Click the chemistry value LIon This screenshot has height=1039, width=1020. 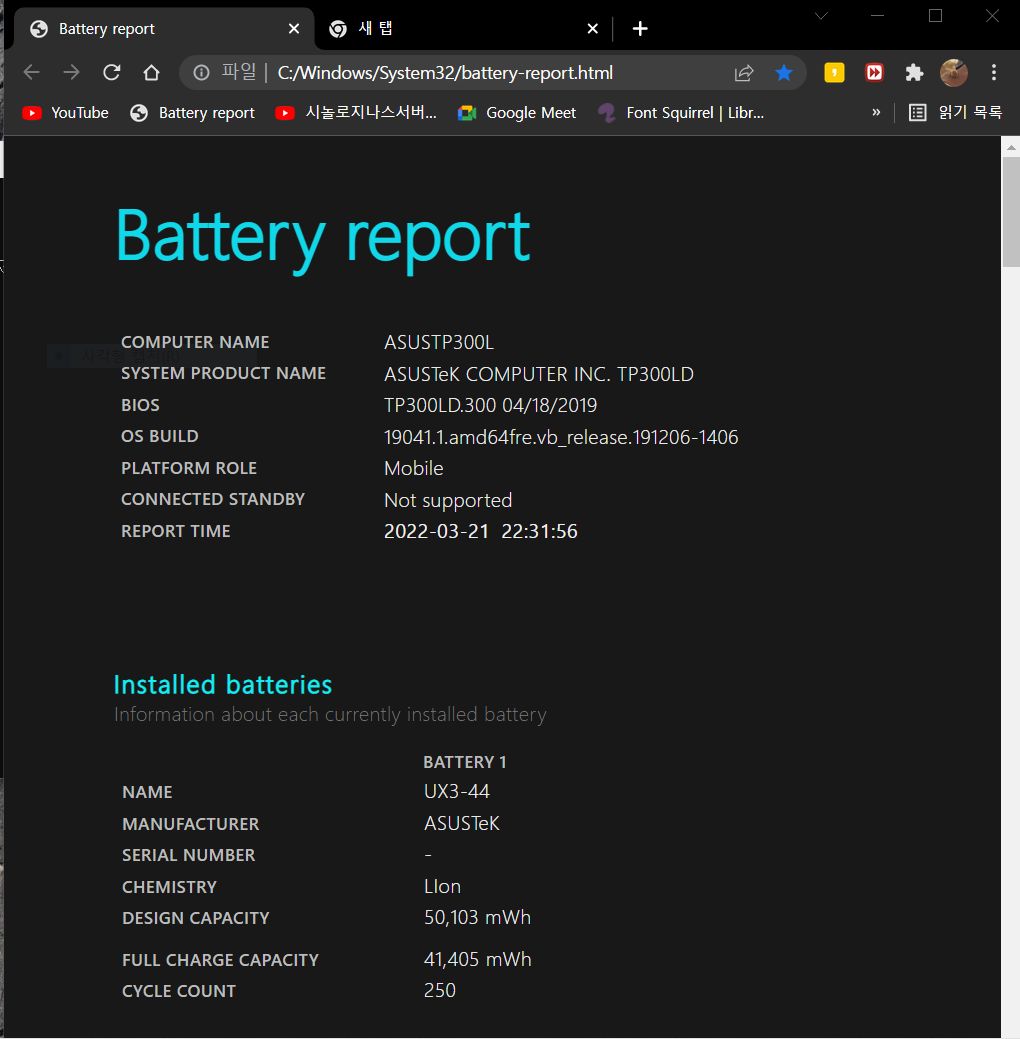pyautogui.click(x=442, y=887)
